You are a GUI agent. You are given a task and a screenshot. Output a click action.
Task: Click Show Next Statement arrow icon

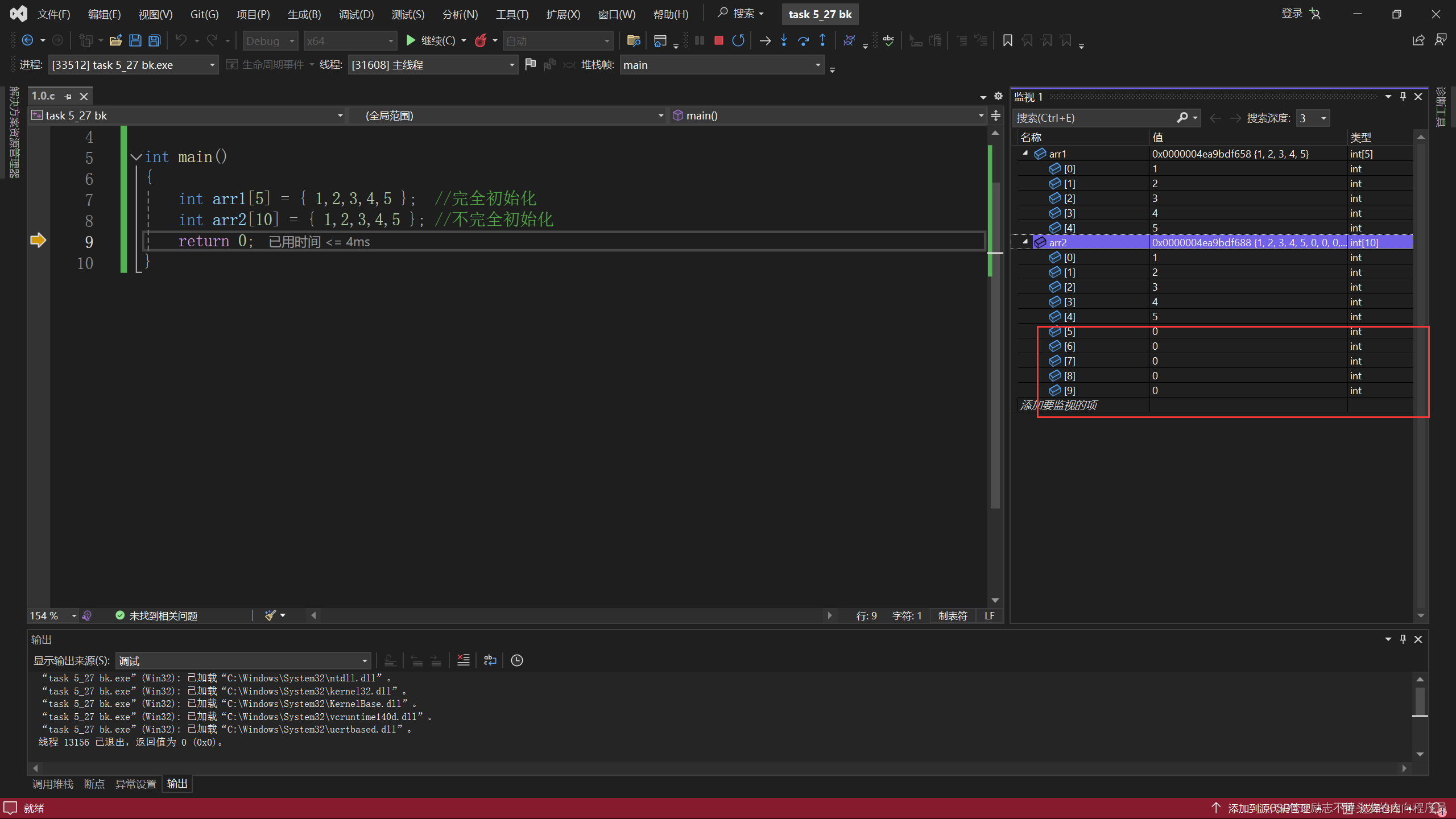click(765, 40)
